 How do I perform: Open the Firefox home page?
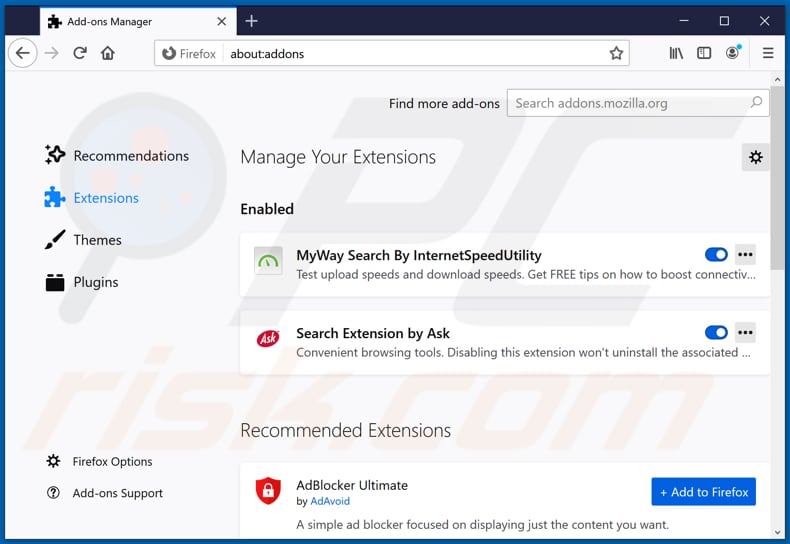(108, 53)
